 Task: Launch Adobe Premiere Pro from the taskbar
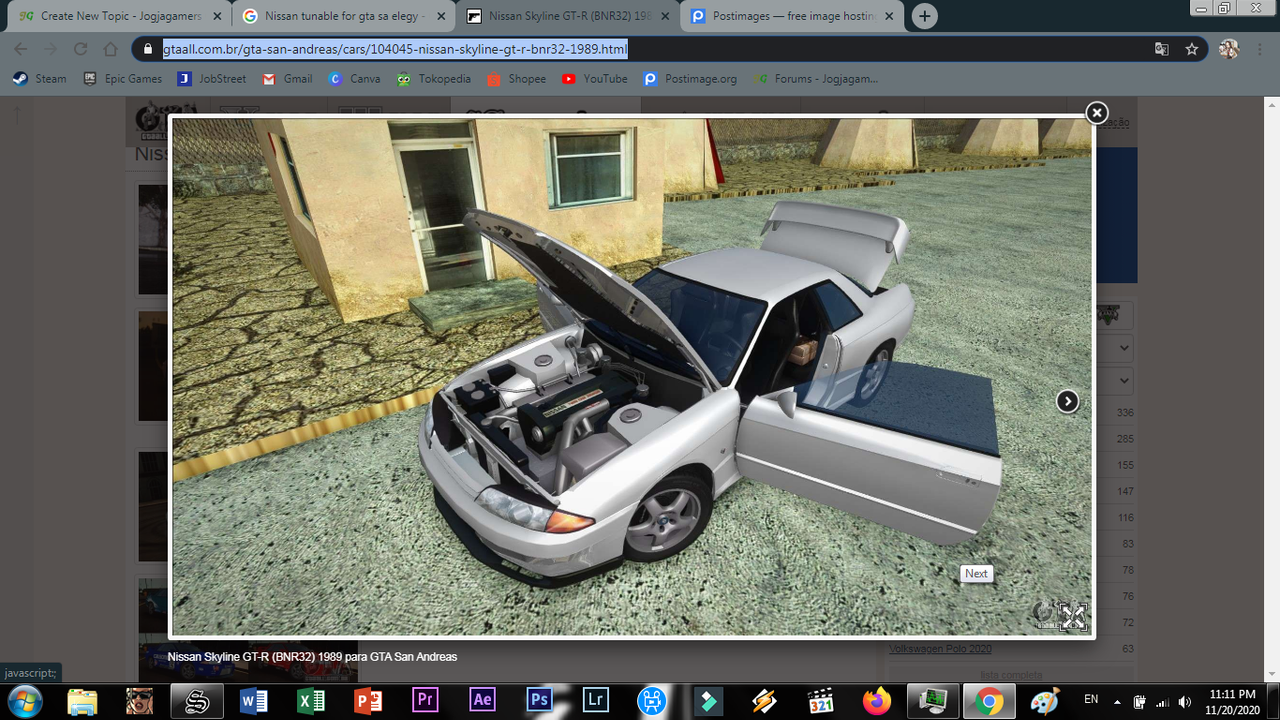click(x=425, y=701)
